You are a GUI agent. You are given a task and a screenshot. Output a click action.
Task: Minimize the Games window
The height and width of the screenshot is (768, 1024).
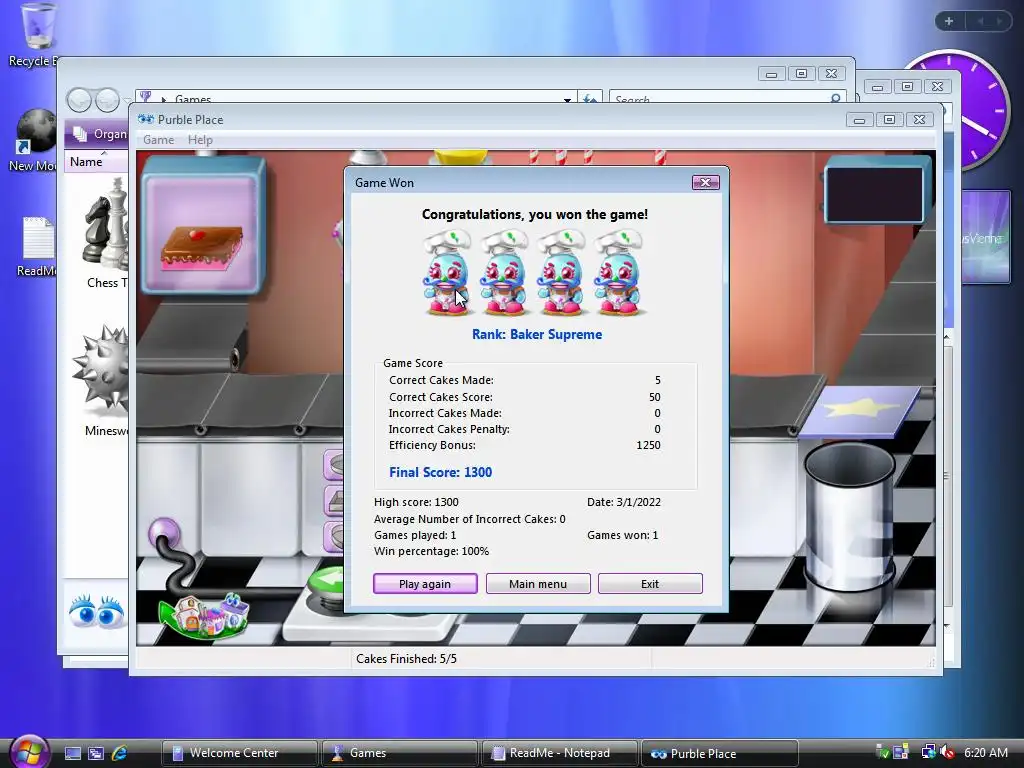click(x=771, y=74)
